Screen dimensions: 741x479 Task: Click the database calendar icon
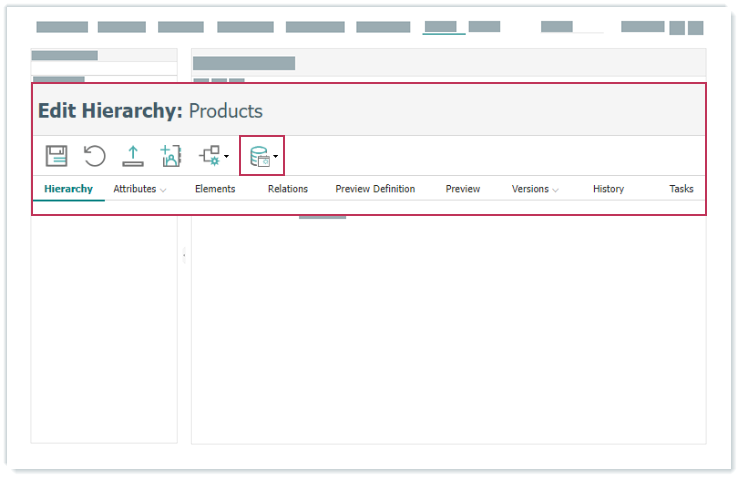259,157
